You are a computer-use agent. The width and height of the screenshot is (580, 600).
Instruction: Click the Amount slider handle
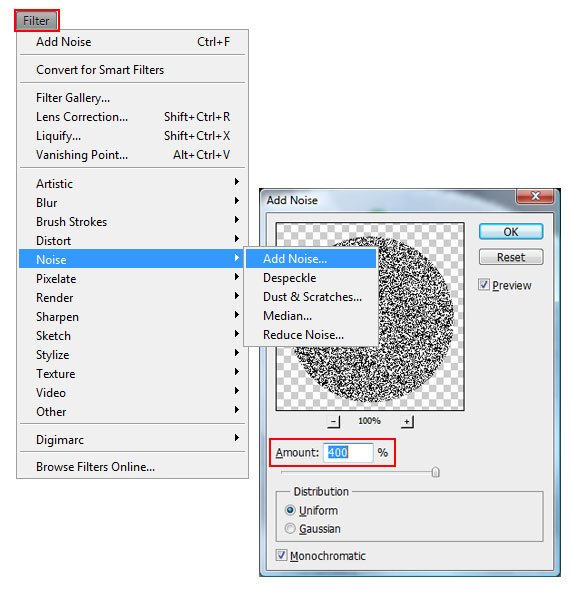(435, 473)
